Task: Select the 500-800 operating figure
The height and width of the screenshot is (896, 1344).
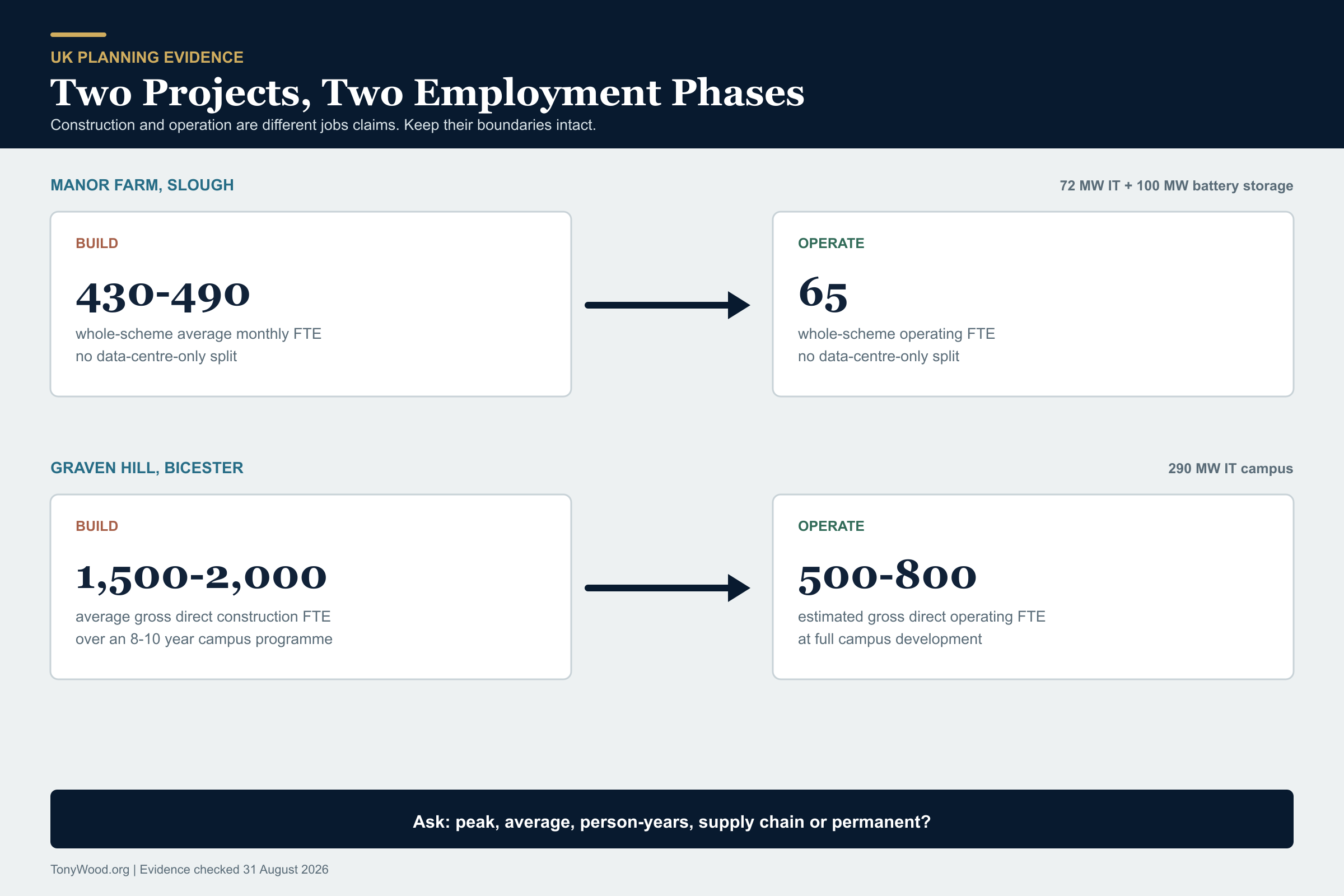Action: pos(888,577)
